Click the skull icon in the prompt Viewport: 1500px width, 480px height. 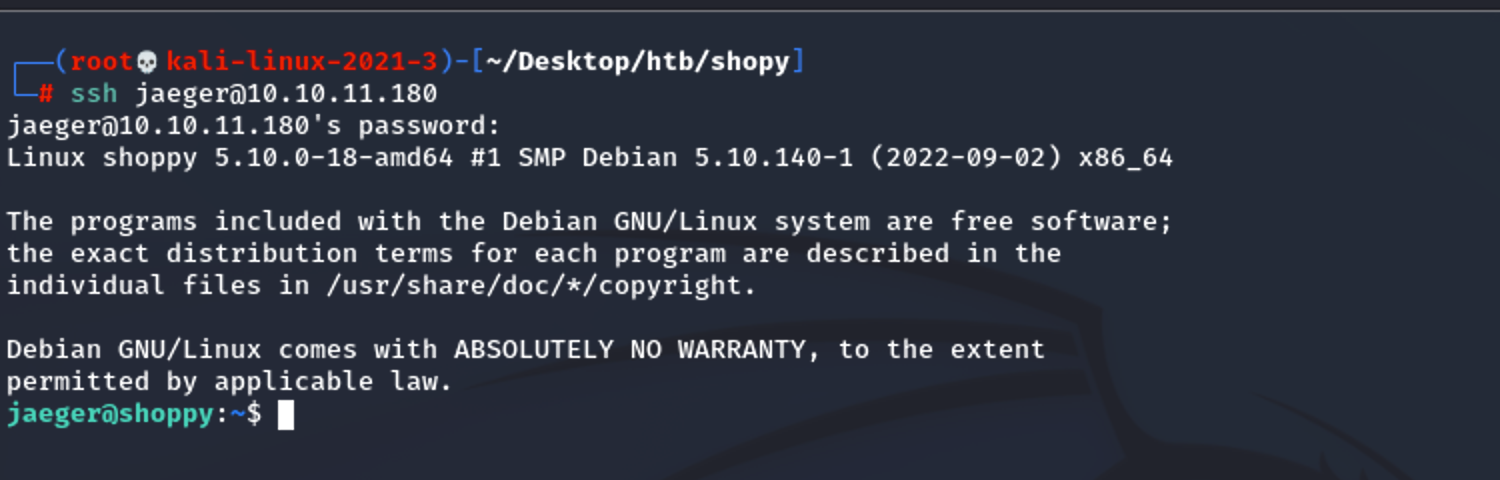147,63
